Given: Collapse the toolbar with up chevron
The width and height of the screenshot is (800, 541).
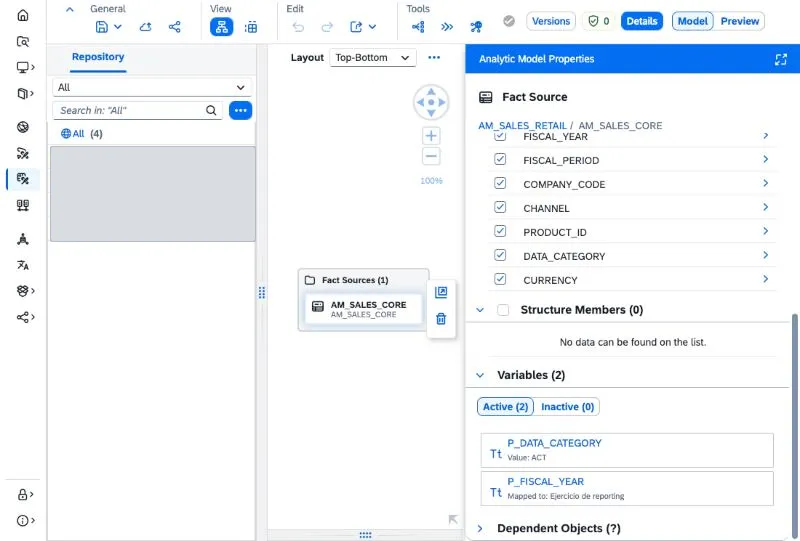Looking at the screenshot, I should (x=70, y=9).
